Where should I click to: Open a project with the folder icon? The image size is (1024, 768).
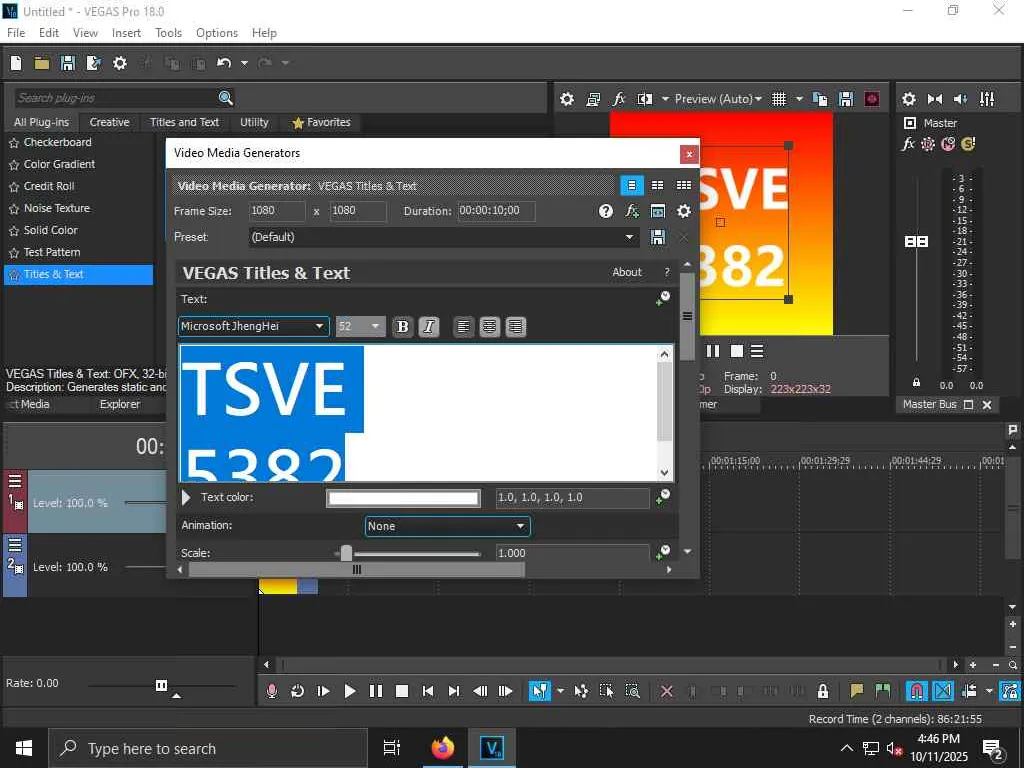pos(42,63)
